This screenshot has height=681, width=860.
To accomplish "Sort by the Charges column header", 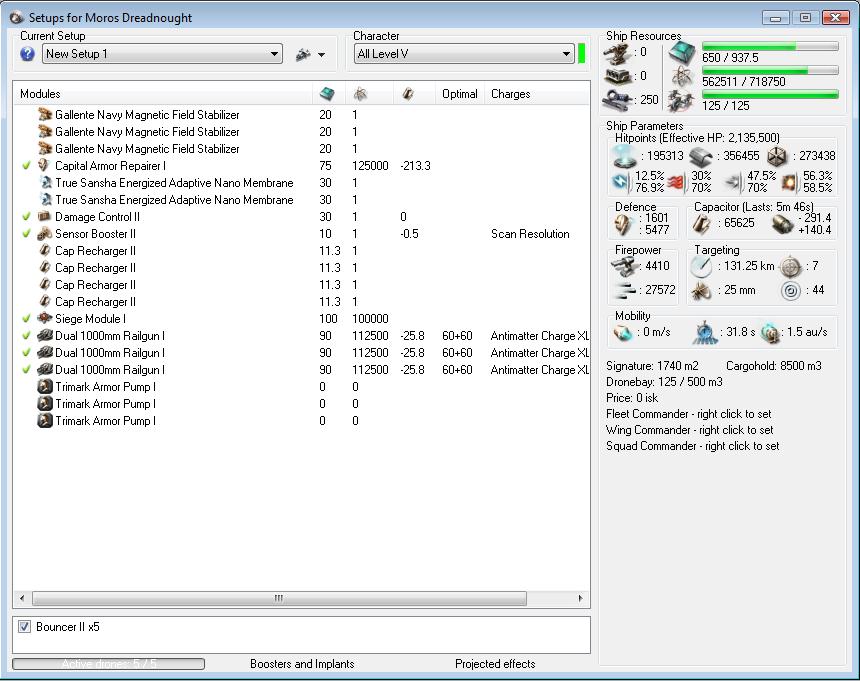I will click(537, 94).
